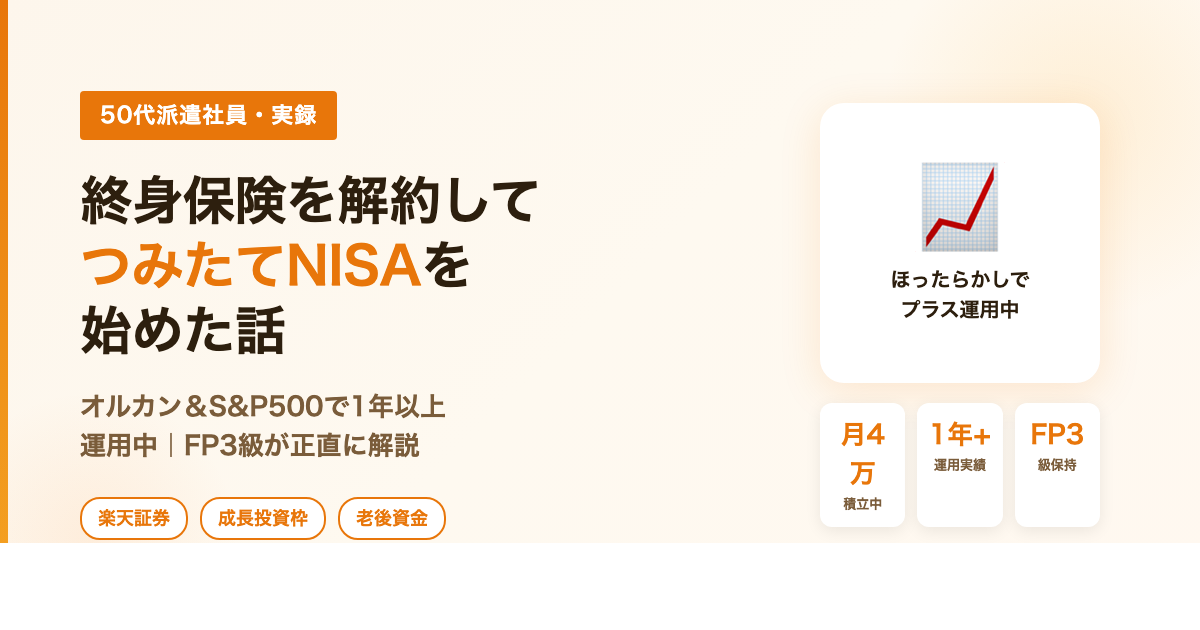Click the 始めた話 headline line
The height and width of the screenshot is (630, 1200).
(183, 331)
